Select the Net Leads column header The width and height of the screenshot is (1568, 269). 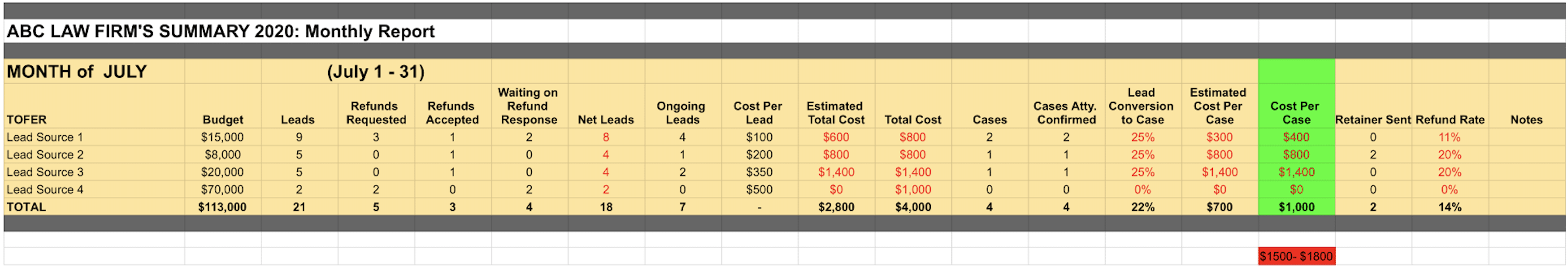606,120
